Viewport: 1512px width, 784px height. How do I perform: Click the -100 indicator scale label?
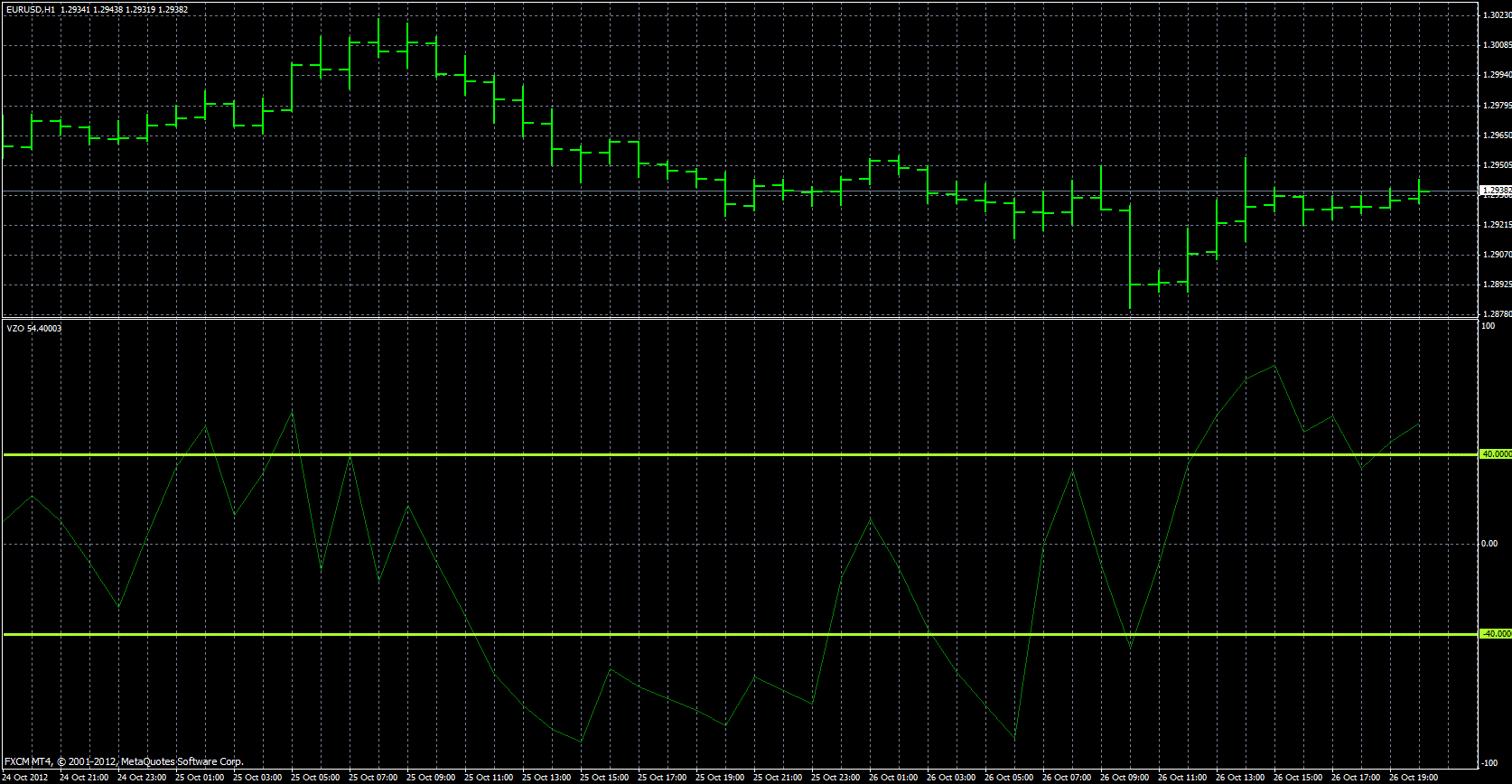1490,763
